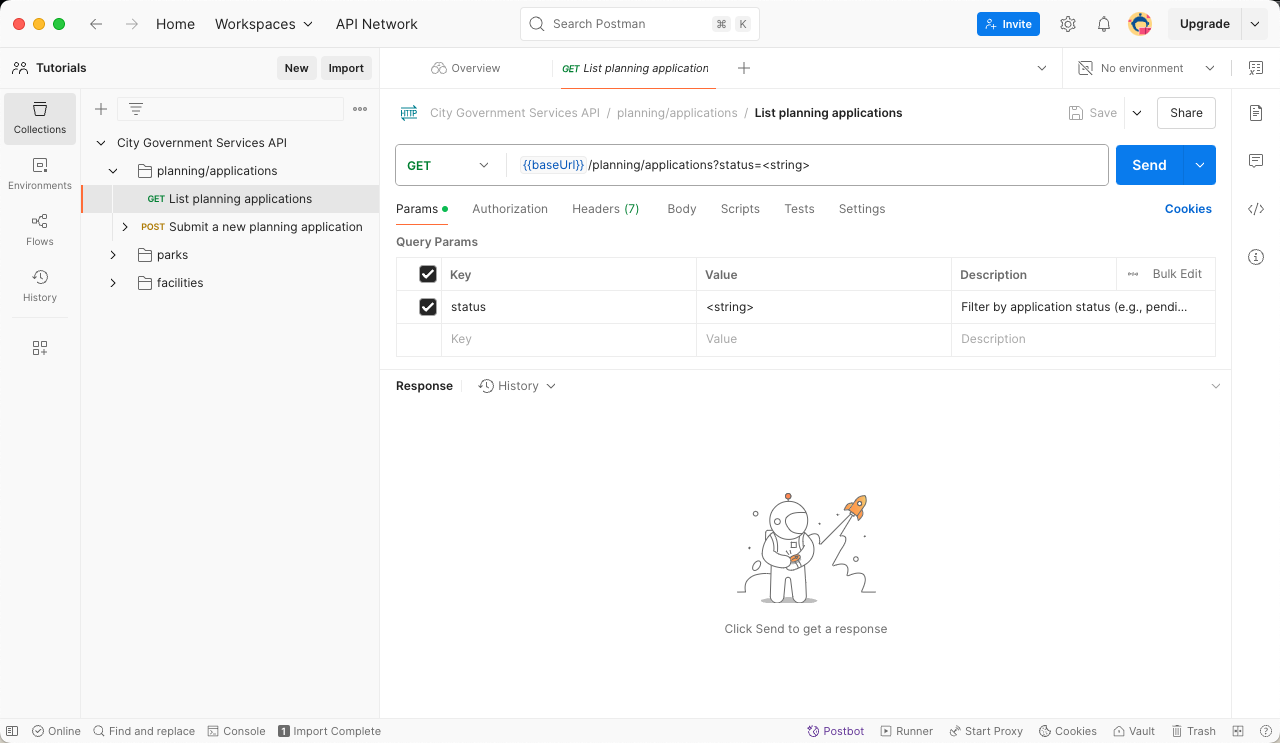Open the Documentation icon in right sidebar
This screenshot has height=743, width=1280.
coord(1256,113)
